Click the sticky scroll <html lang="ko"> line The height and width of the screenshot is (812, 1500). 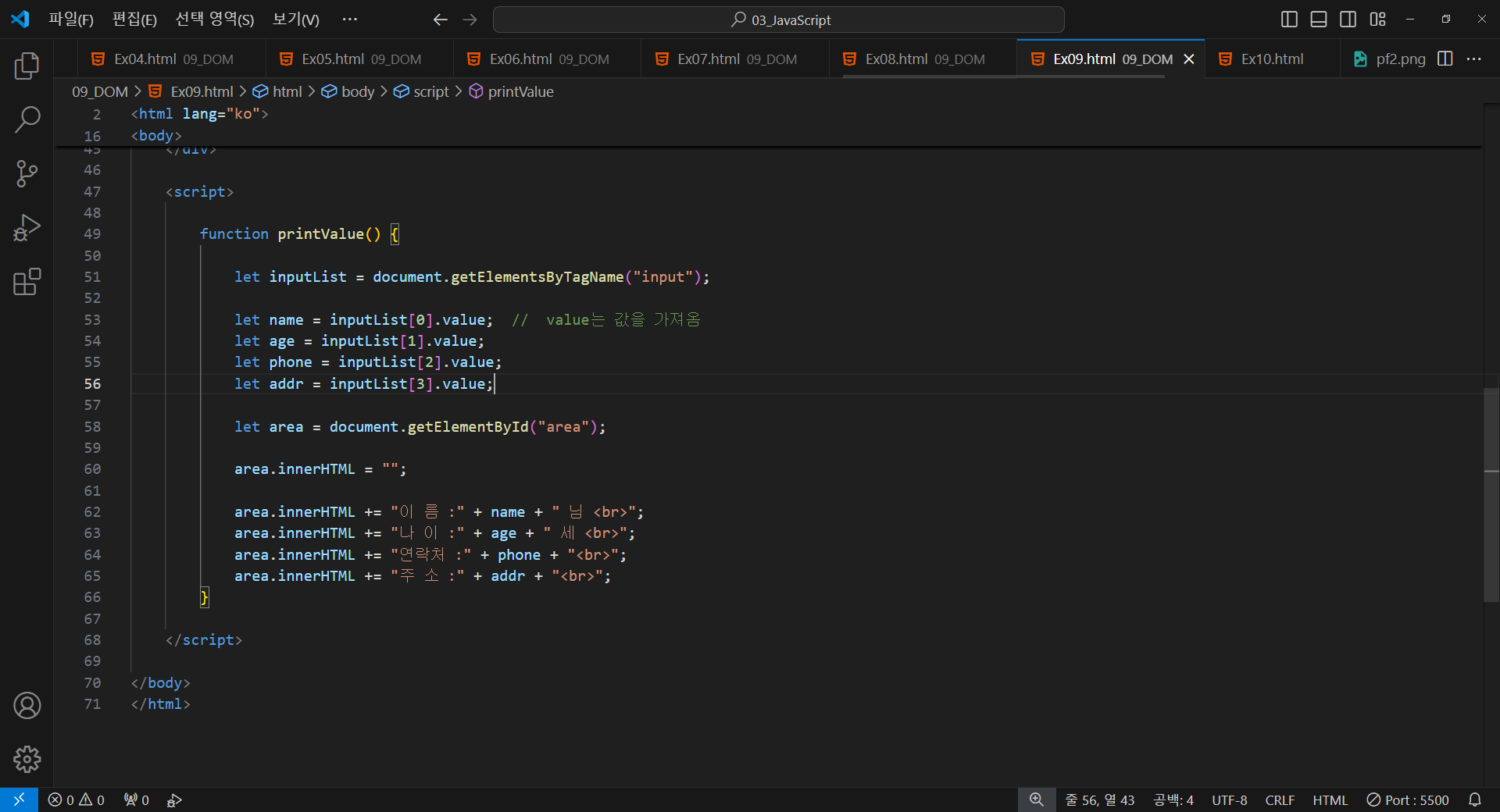click(199, 114)
